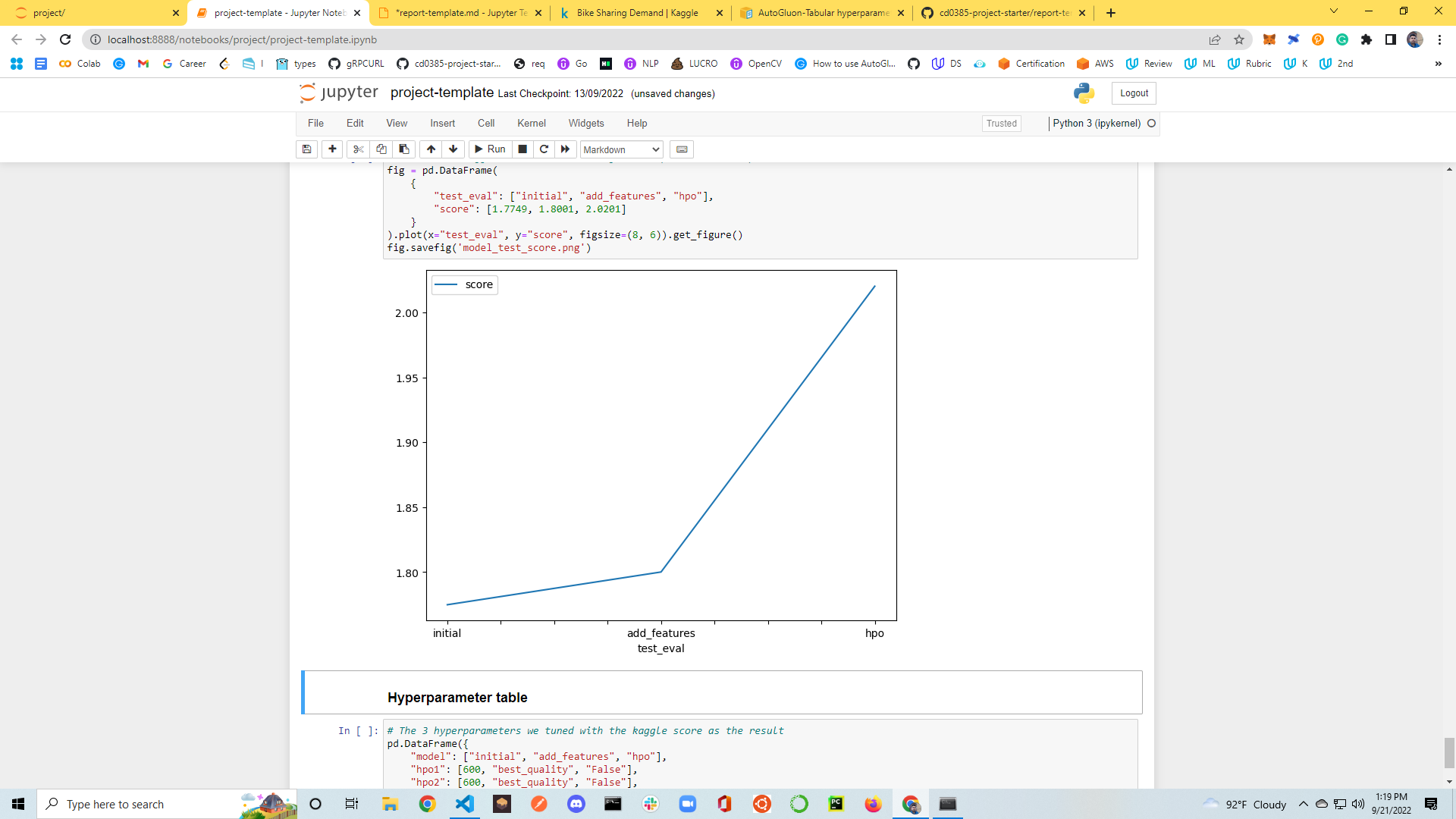Screen dimensions: 1456x819
Task: Restart kernel with circular arrow icon
Action: [544, 149]
